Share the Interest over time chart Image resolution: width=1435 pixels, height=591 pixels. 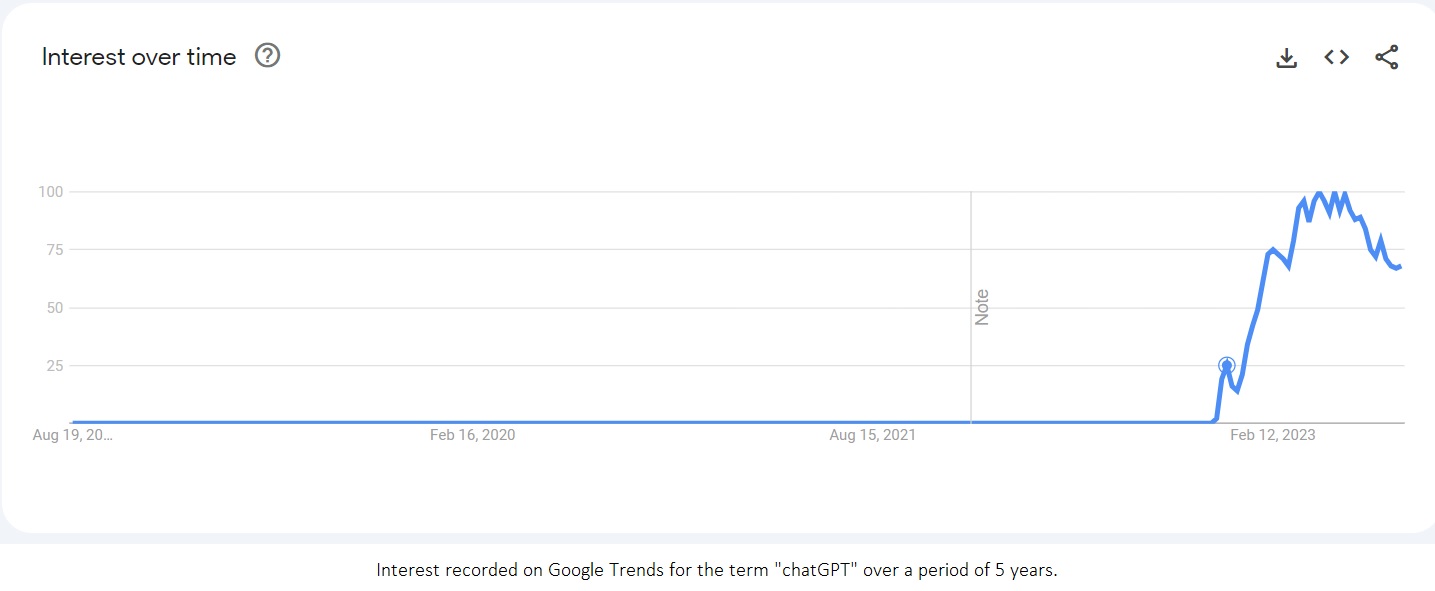(x=1387, y=57)
